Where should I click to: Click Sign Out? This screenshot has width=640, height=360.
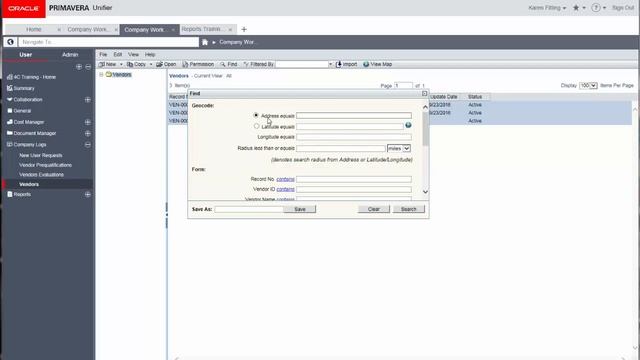[x=623, y=8]
